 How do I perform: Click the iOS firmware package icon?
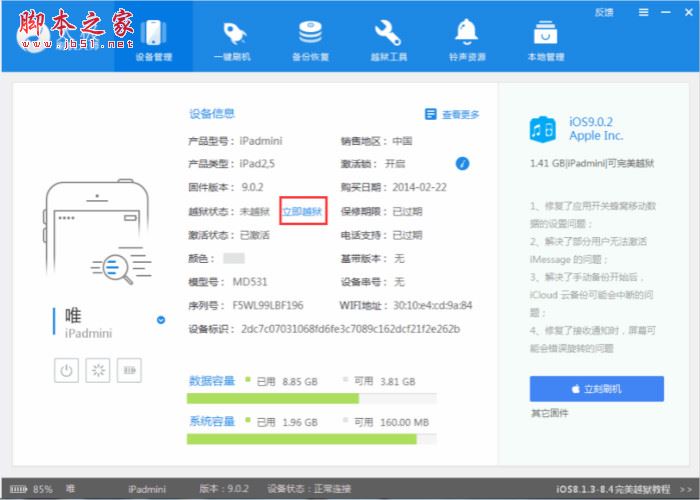coord(542,129)
